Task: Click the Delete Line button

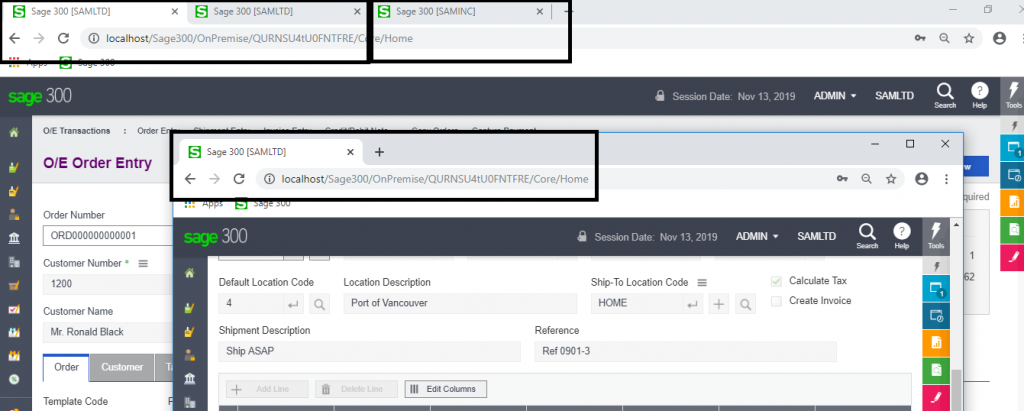Action: [x=357, y=389]
